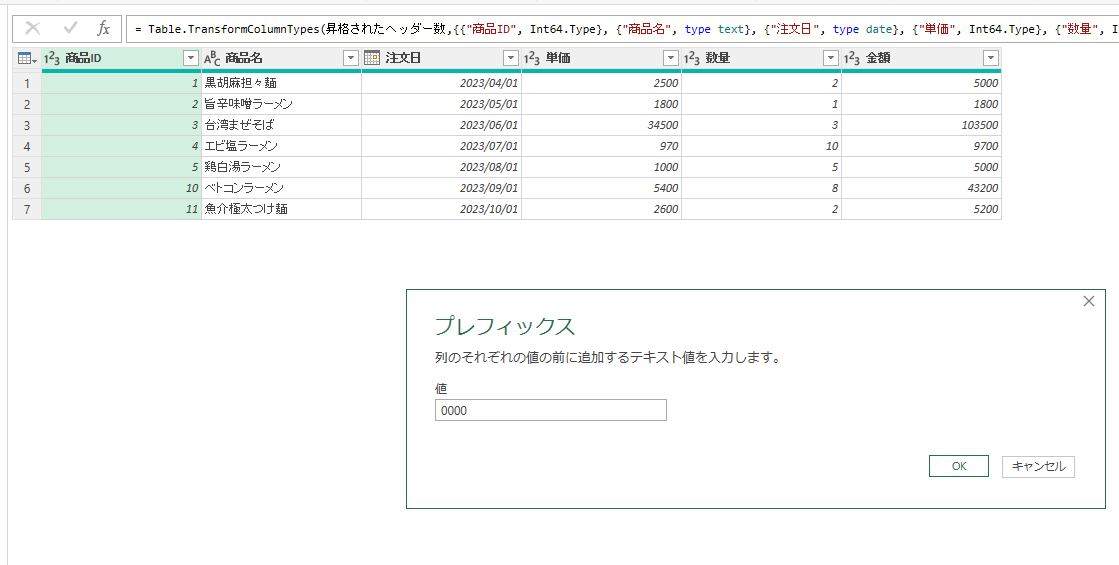This screenshot has height=565, width=1119.
Task: Click the 数量 cell 8
Action: (x=761, y=188)
